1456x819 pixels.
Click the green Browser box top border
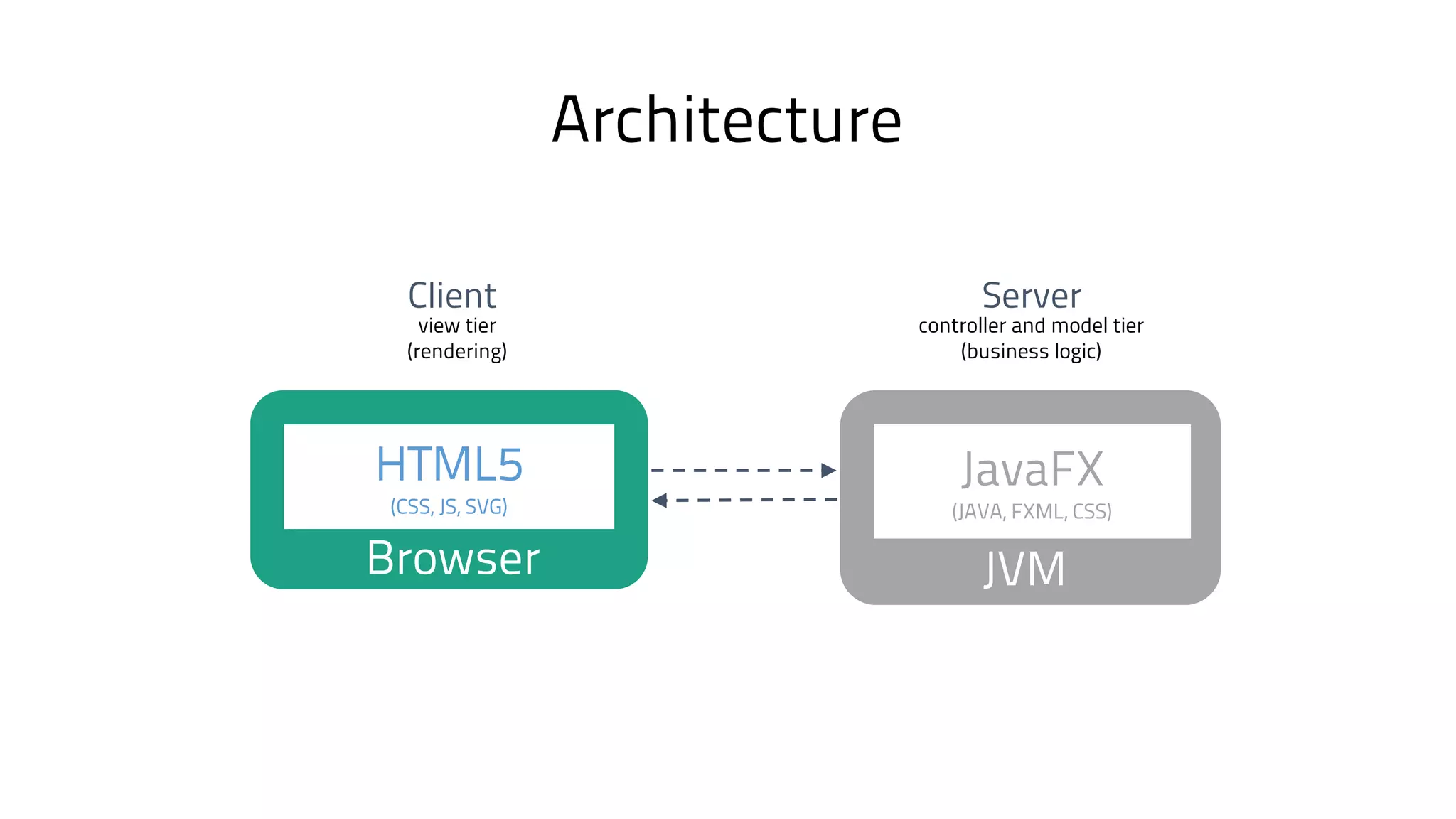pyautogui.click(x=449, y=407)
